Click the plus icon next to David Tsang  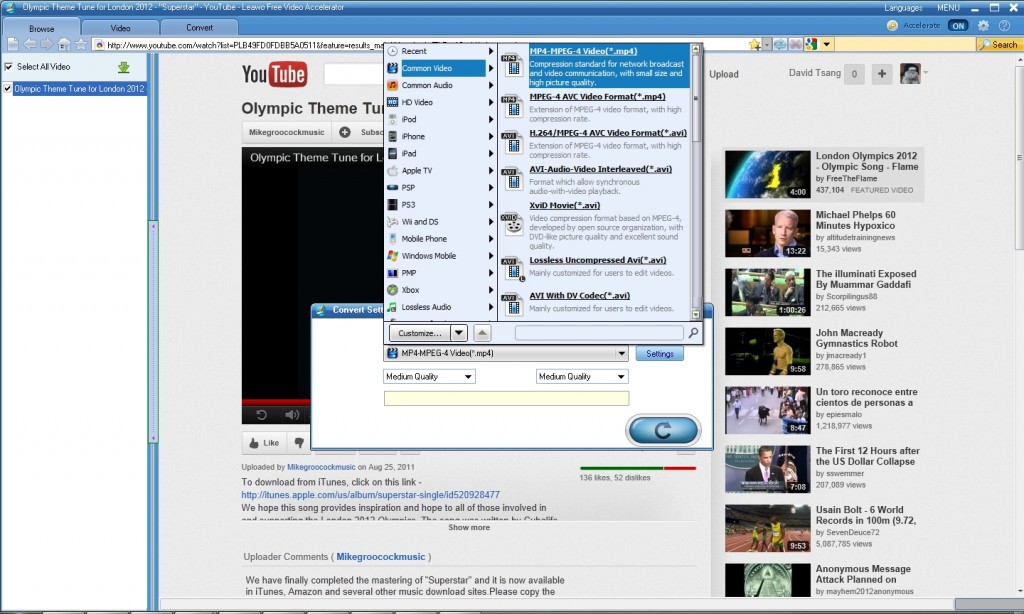click(882, 74)
